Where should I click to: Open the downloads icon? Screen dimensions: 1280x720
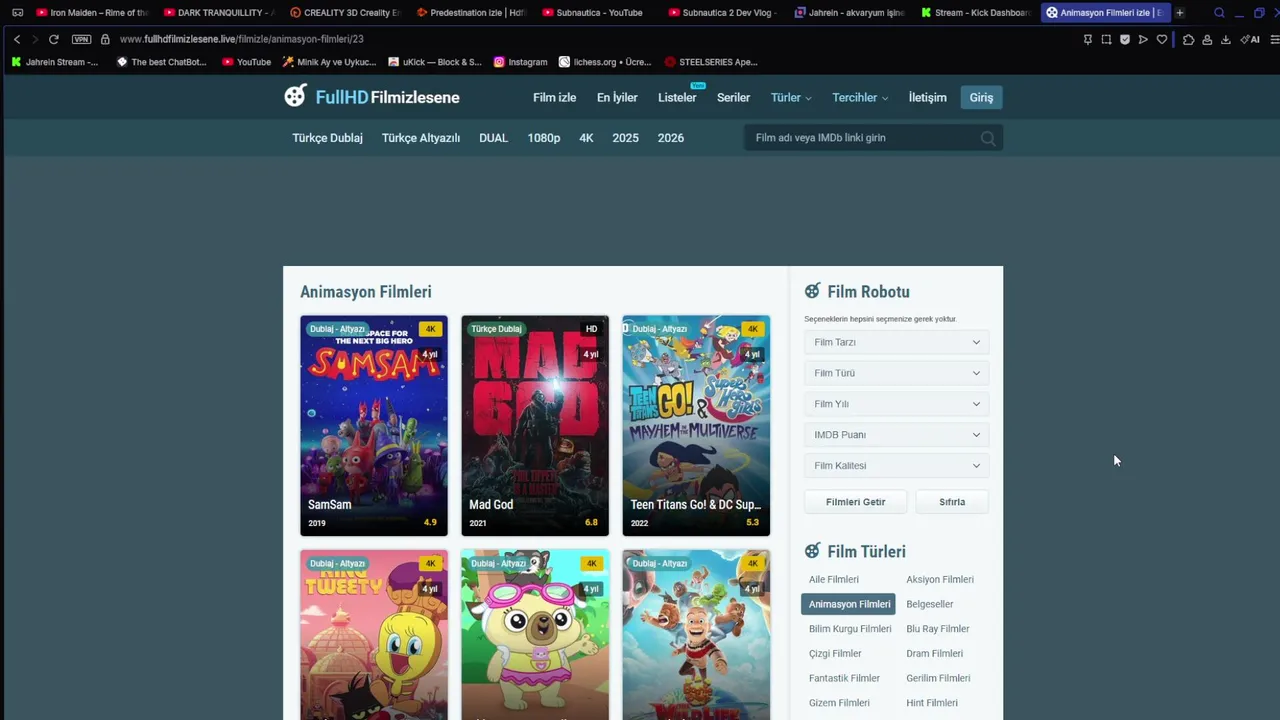[x=1226, y=40]
